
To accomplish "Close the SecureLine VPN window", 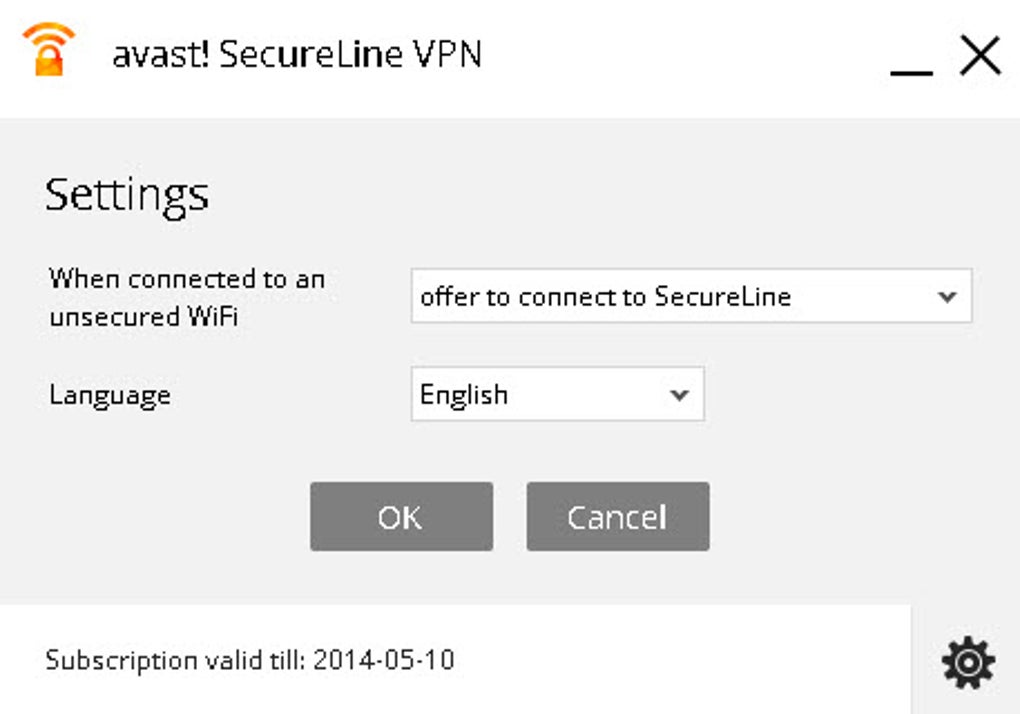I will pyautogui.click(x=980, y=56).
